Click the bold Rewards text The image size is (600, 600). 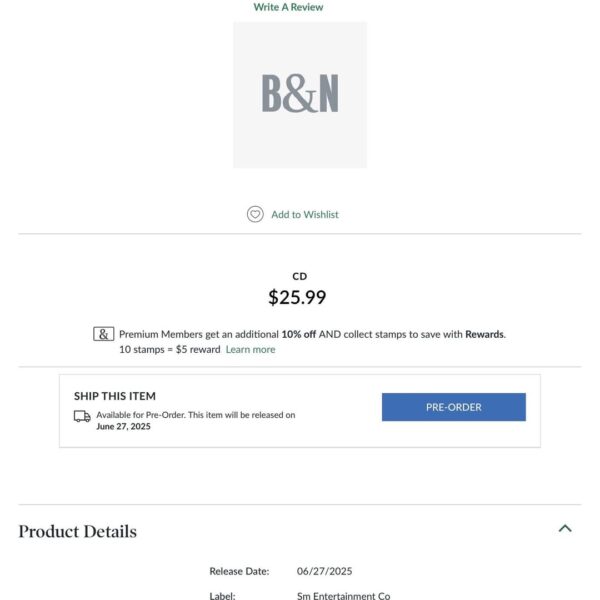click(x=484, y=334)
